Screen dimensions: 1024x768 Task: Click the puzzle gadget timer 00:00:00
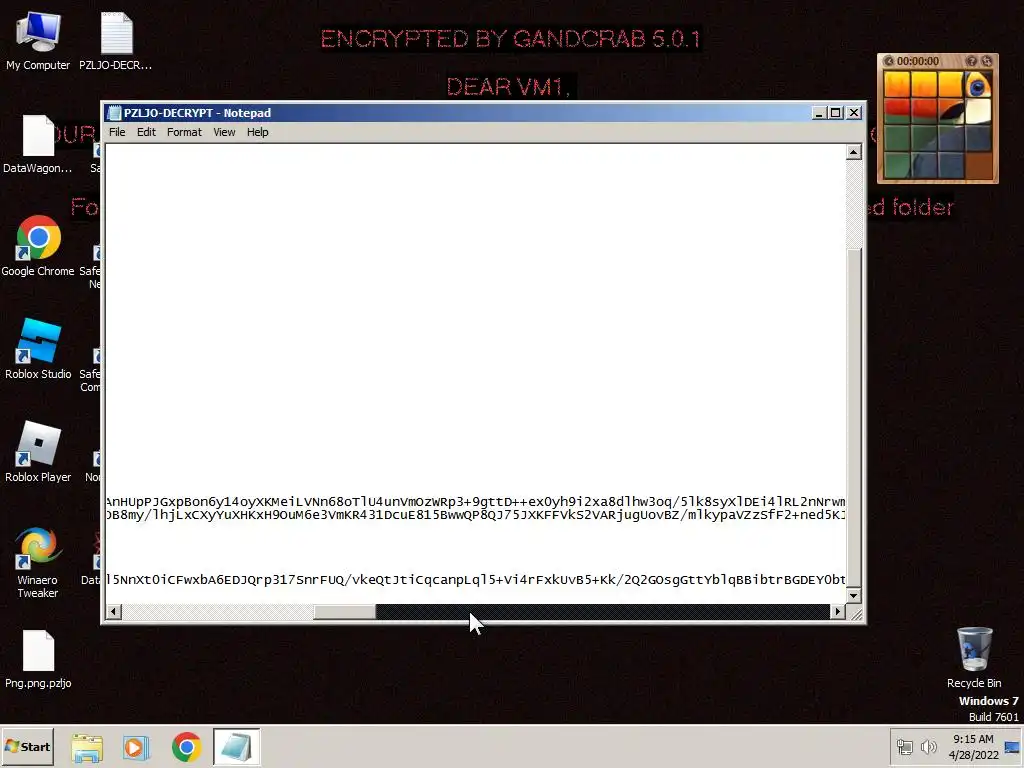pos(918,61)
